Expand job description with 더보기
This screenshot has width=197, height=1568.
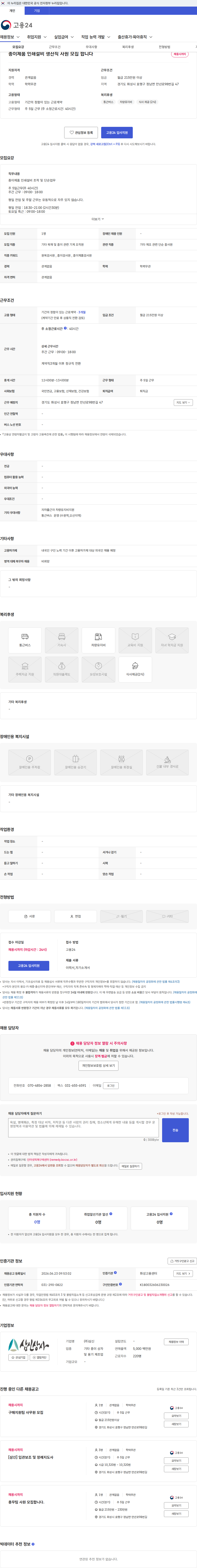tap(98, 219)
